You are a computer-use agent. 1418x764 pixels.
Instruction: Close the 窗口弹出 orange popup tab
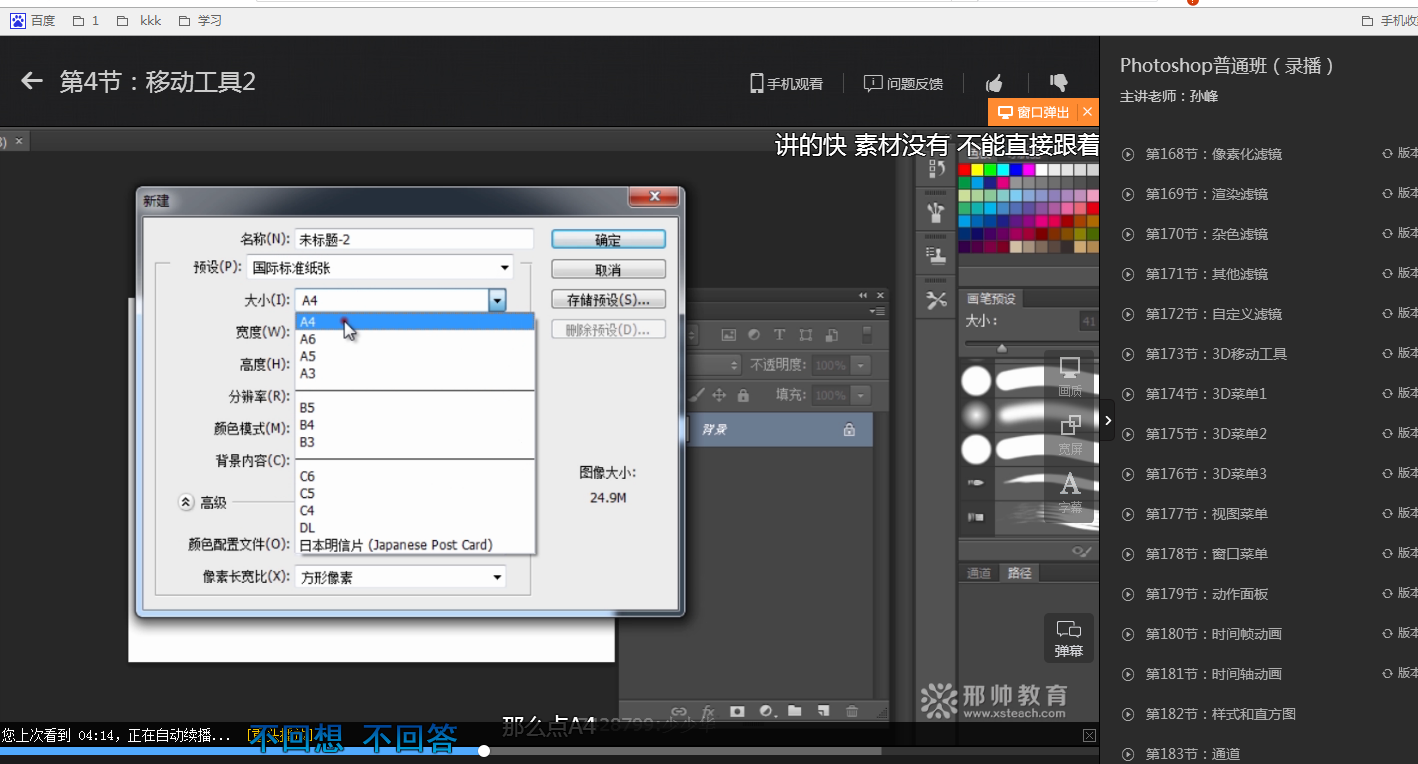(x=1087, y=112)
